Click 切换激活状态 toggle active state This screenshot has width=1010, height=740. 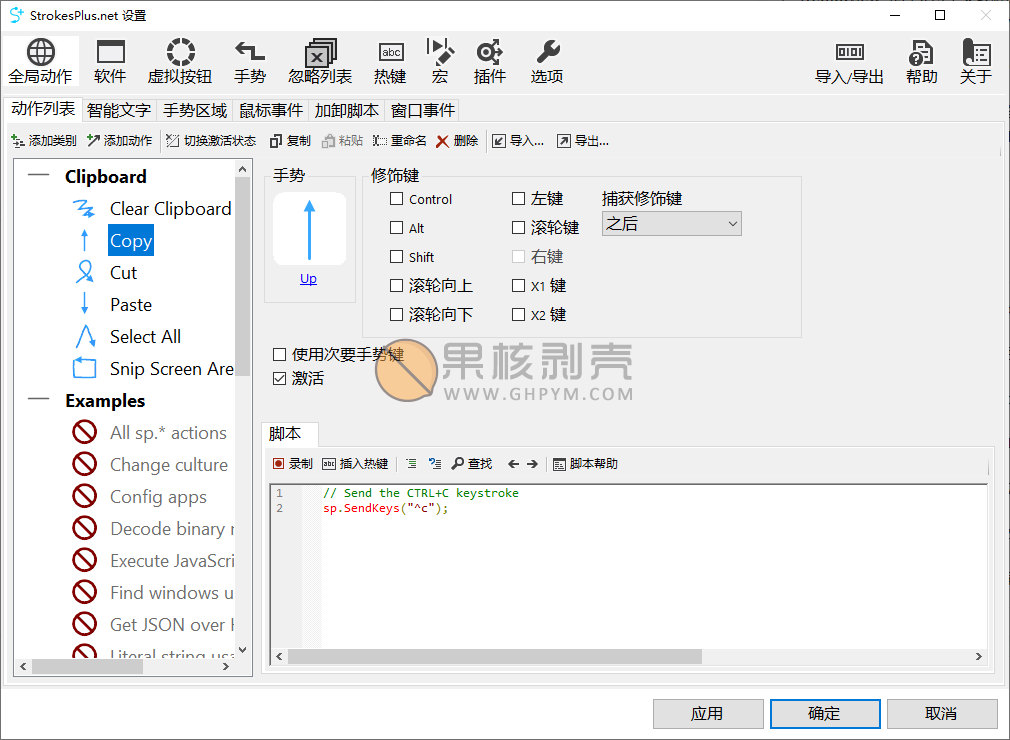click(x=211, y=140)
